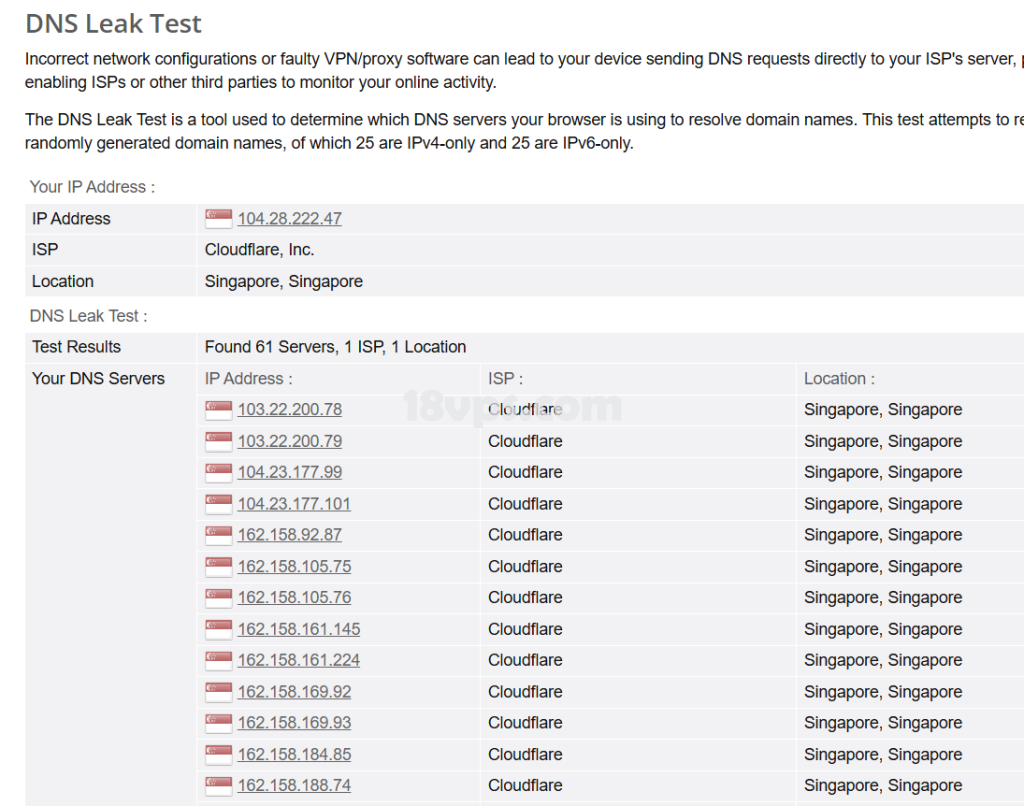This screenshot has height=806, width=1024.
Task: Click the flag icon beside 104.23.177.99
Action: click(218, 472)
